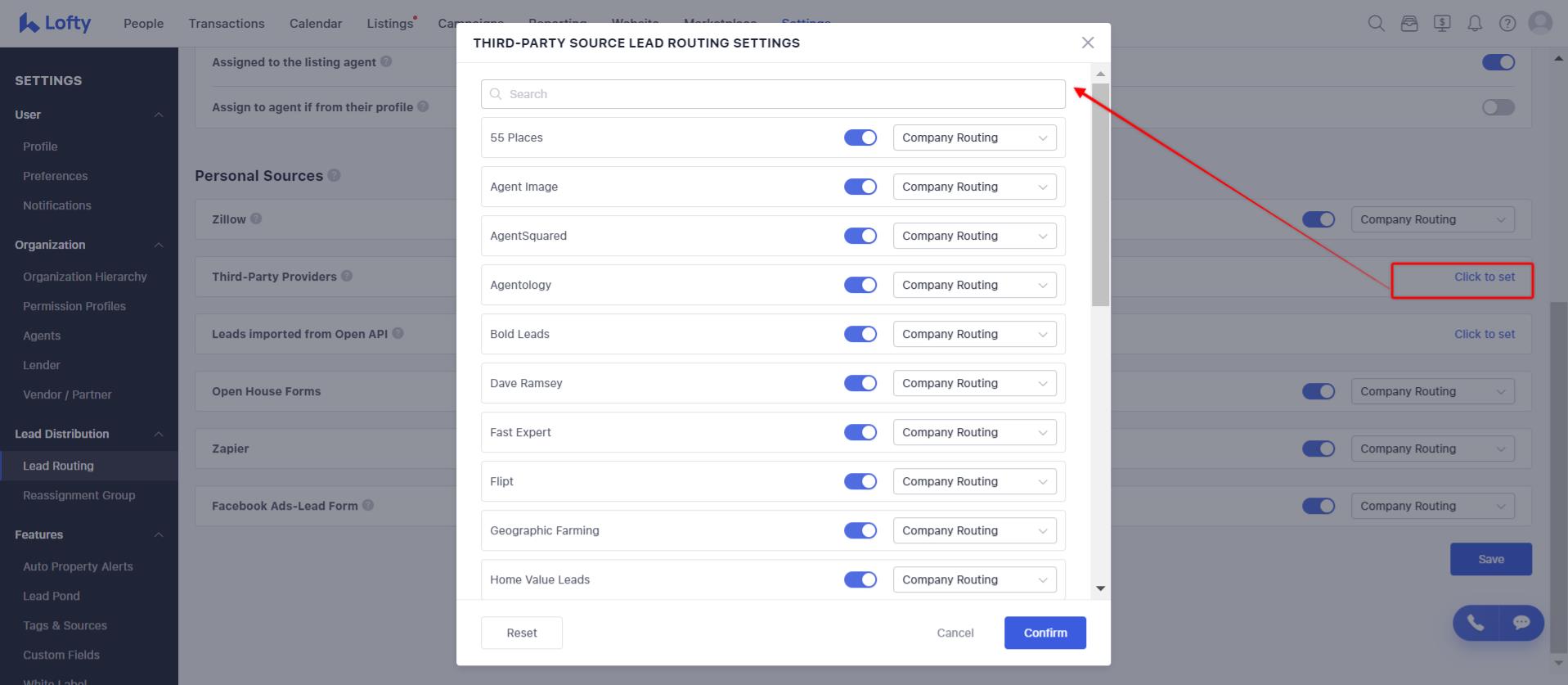
Task: Go to Reassignment Group settings
Action: click(x=79, y=495)
